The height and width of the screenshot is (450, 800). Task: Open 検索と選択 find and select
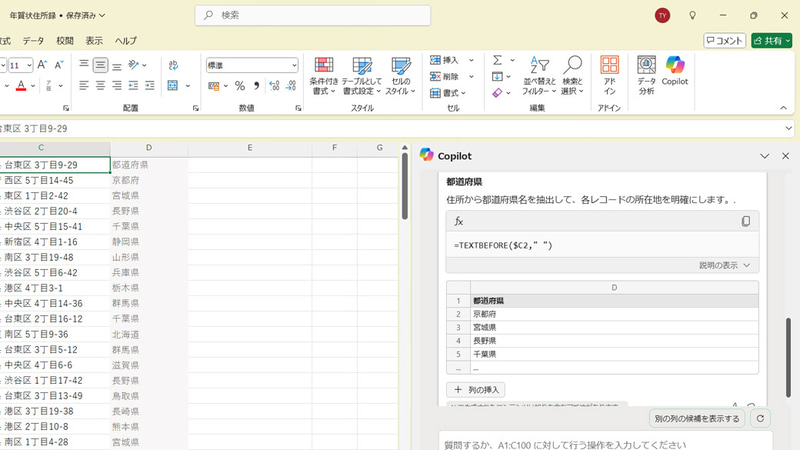click(x=572, y=76)
